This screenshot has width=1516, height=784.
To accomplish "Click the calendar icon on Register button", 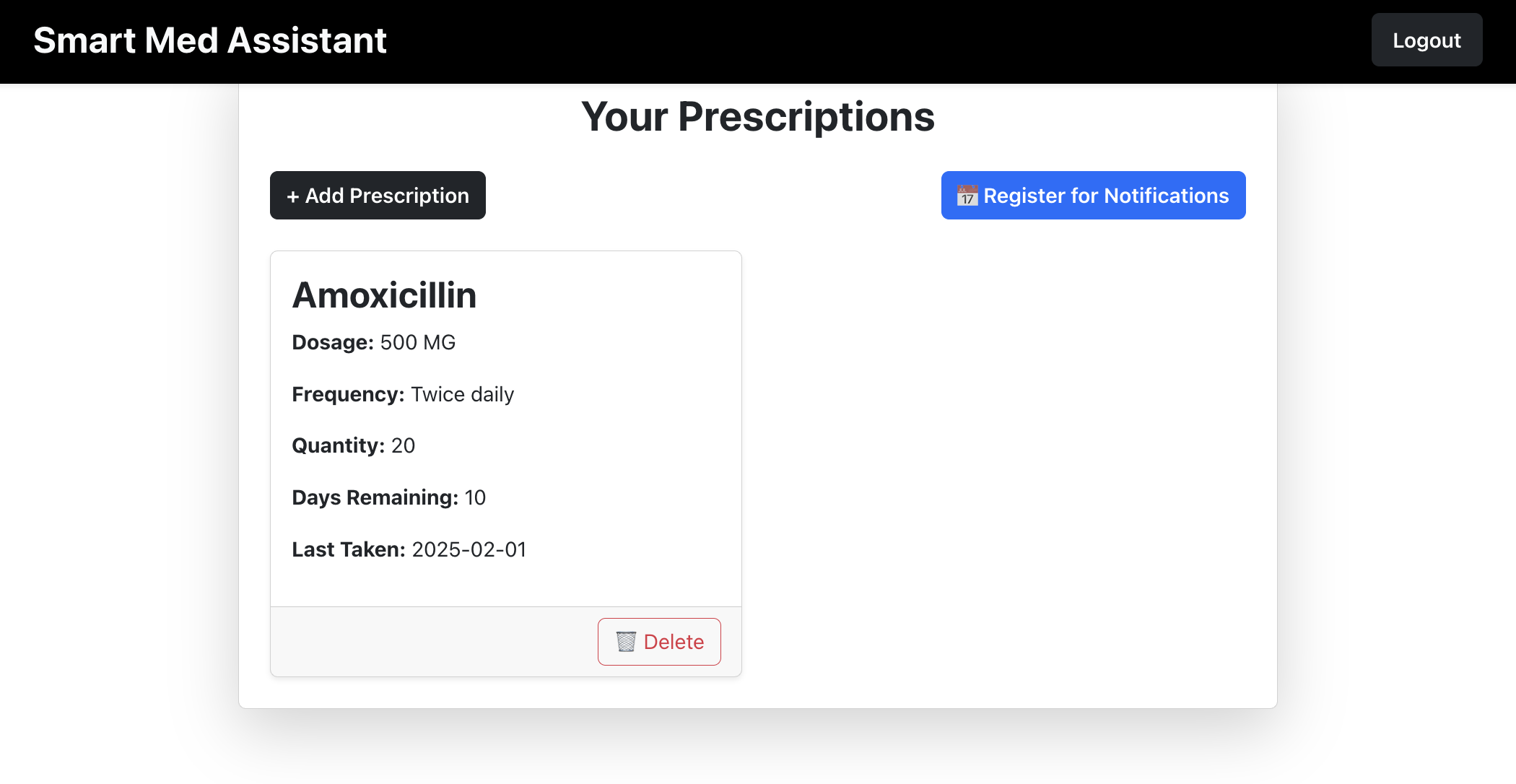I will coord(967,196).
